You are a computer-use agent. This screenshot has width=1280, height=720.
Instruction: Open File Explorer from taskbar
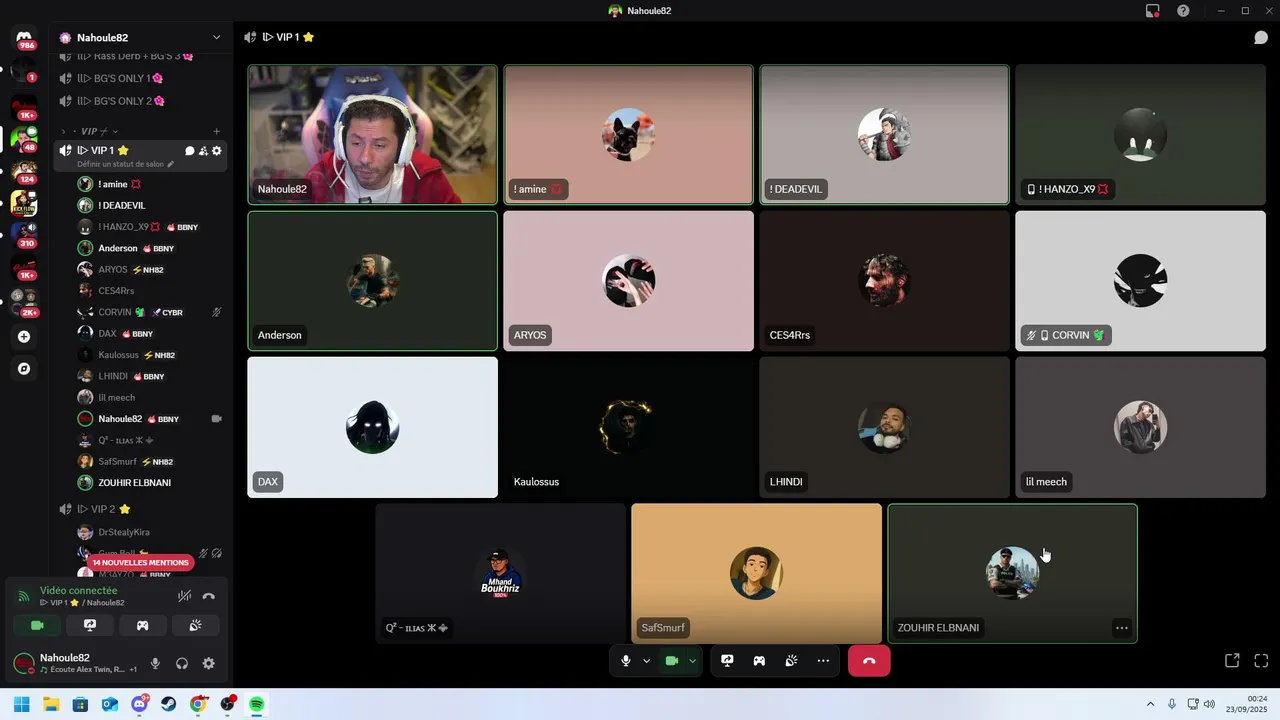(51, 704)
